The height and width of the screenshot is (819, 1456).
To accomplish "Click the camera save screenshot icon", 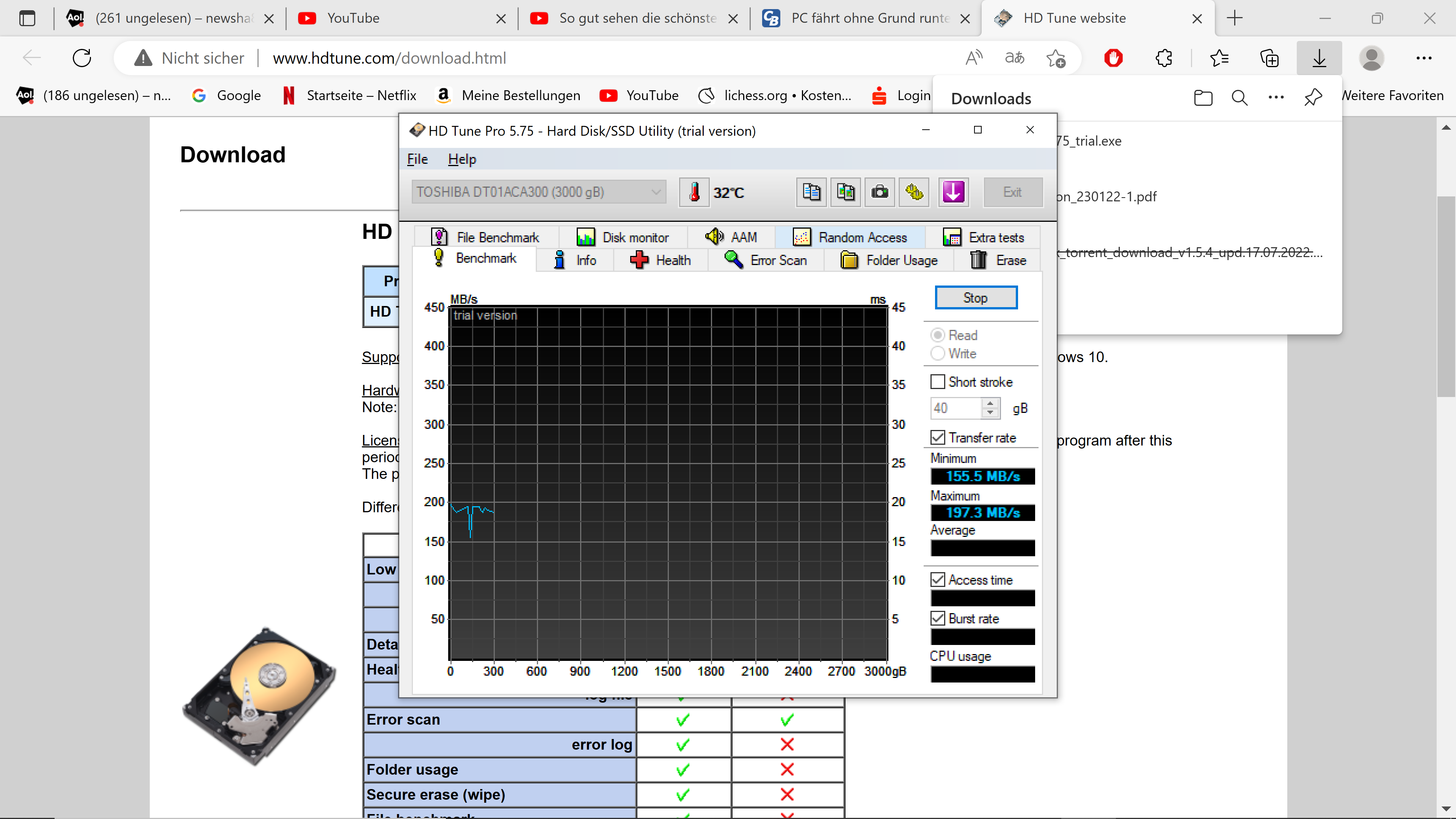I will click(880, 192).
